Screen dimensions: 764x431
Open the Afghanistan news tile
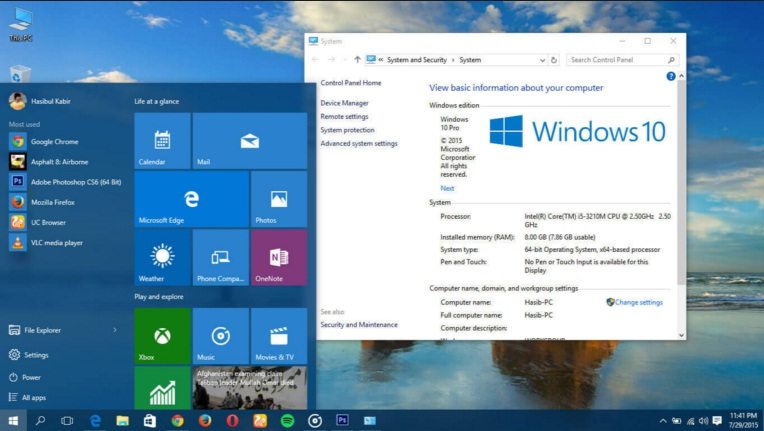pos(249,388)
